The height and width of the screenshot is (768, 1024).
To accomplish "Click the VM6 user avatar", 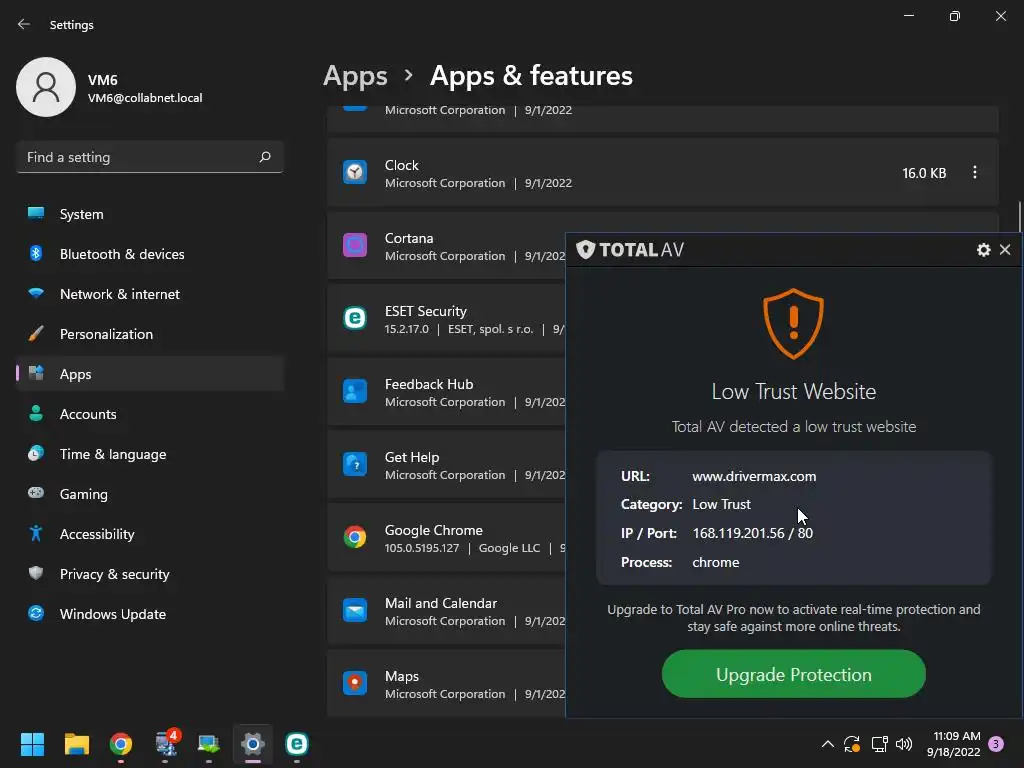I will pos(46,87).
